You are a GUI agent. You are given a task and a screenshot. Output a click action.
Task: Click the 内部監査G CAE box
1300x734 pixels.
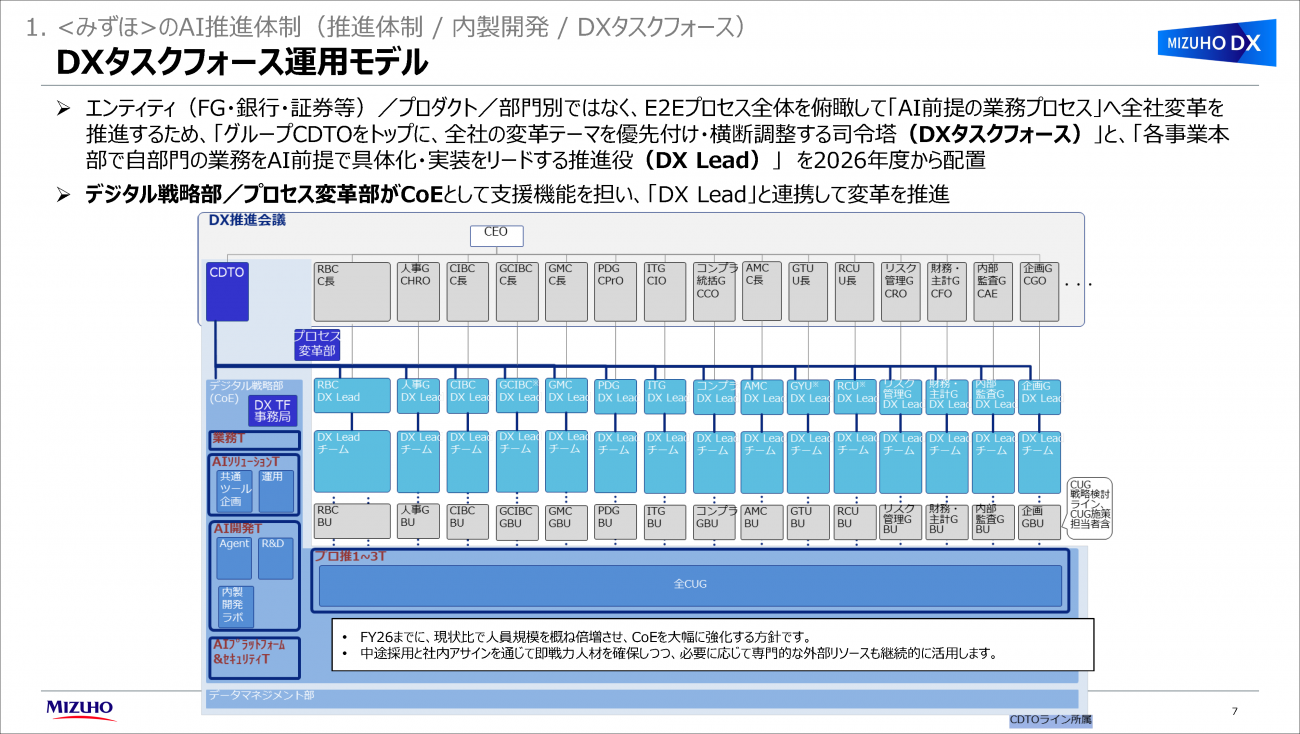[993, 292]
